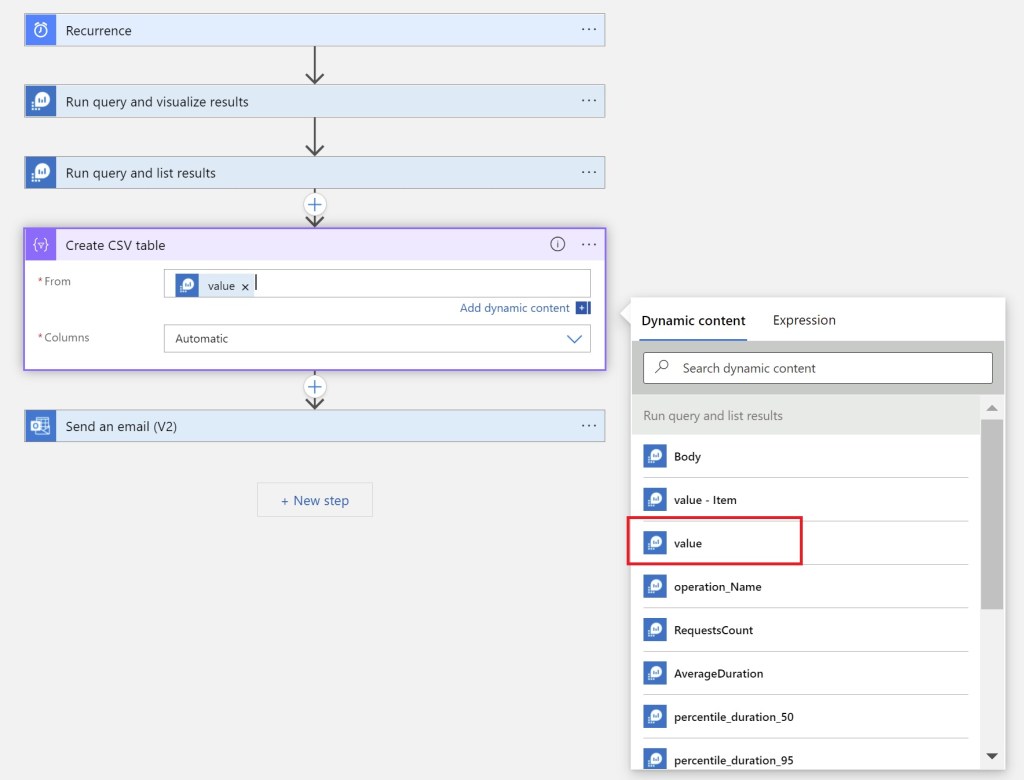Screen dimensions: 1024x780
Task: Expand the Run query and visualize results step
Action: click(x=300, y=102)
